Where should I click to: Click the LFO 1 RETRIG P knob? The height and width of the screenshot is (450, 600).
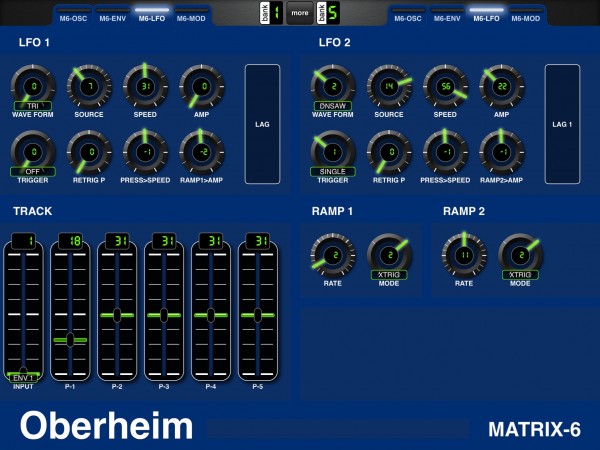[x=89, y=152]
